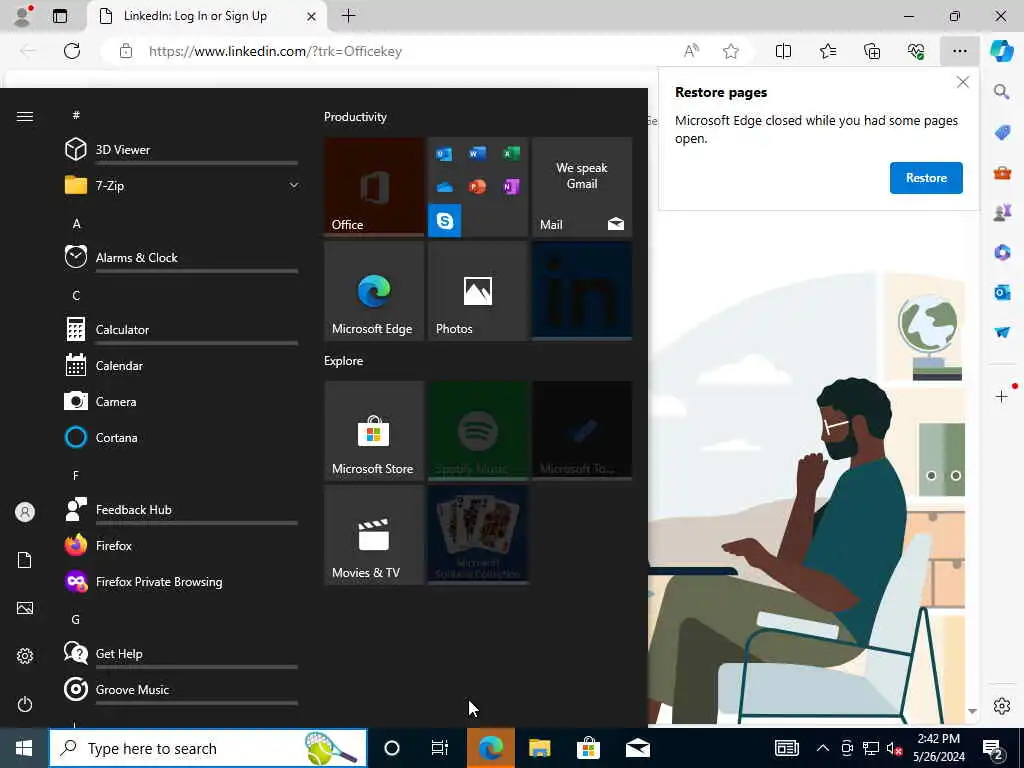Open Edge split screen
This screenshot has width=1024, height=768.
[x=783, y=51]
